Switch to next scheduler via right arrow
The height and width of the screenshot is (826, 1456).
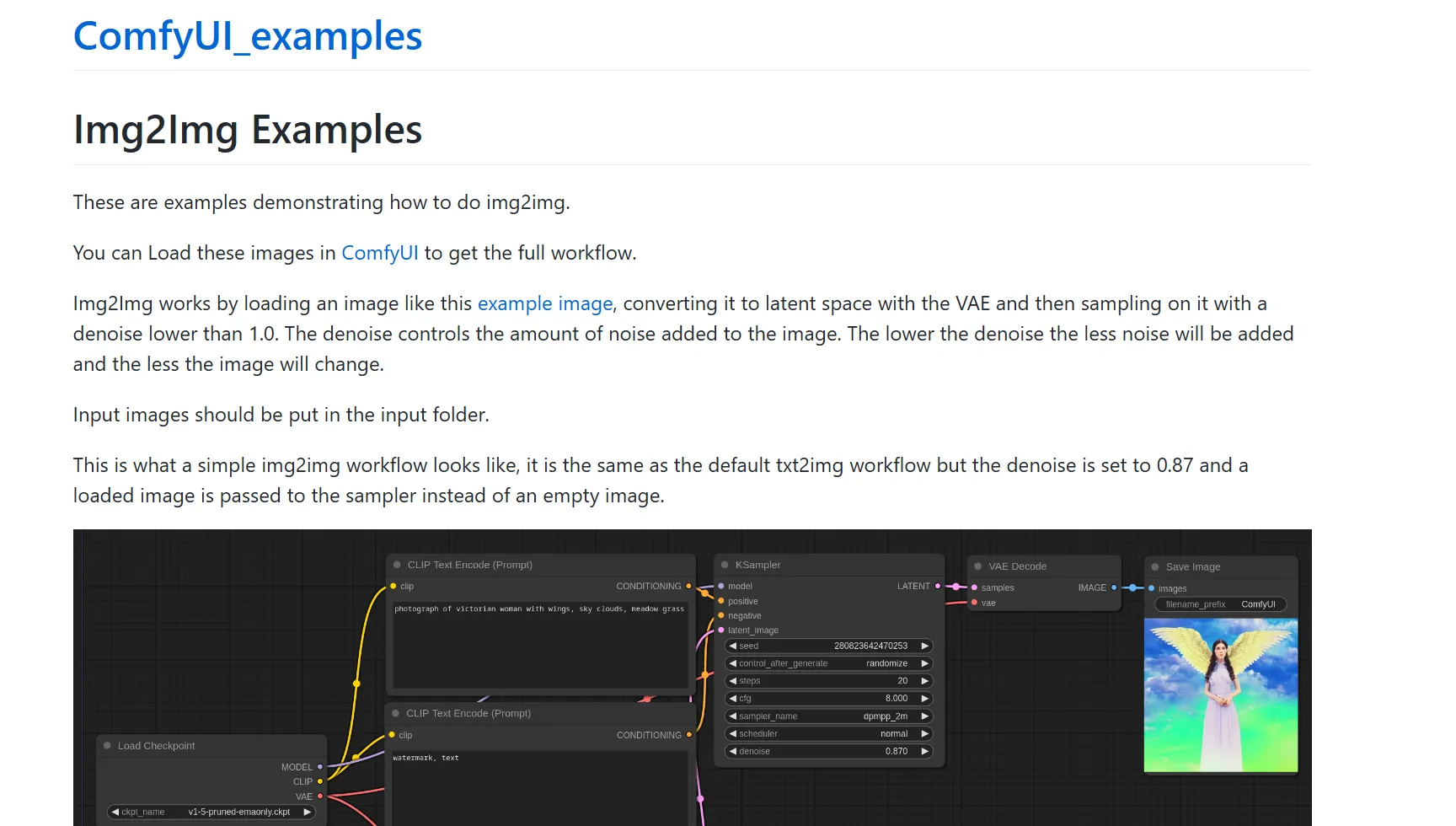tap(924, 734)
